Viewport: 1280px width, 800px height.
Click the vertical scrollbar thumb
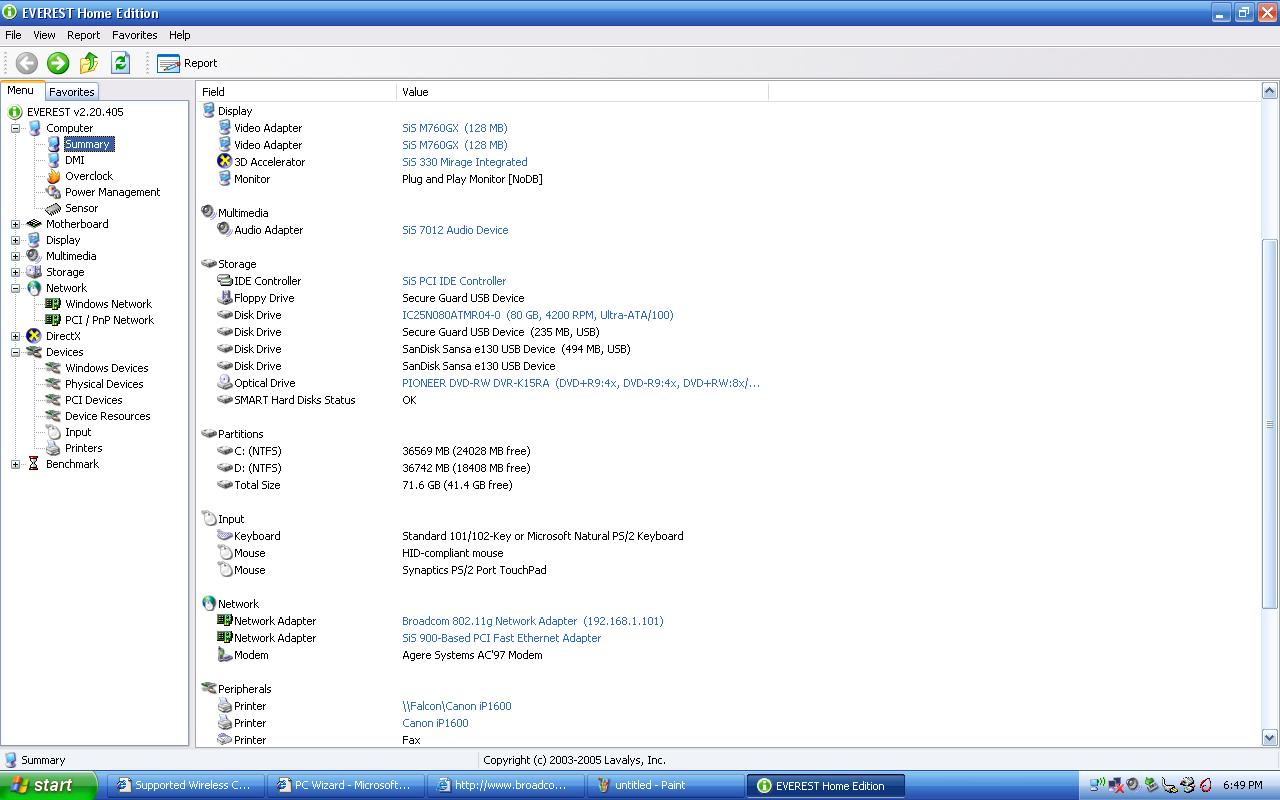coord(1270,424)
